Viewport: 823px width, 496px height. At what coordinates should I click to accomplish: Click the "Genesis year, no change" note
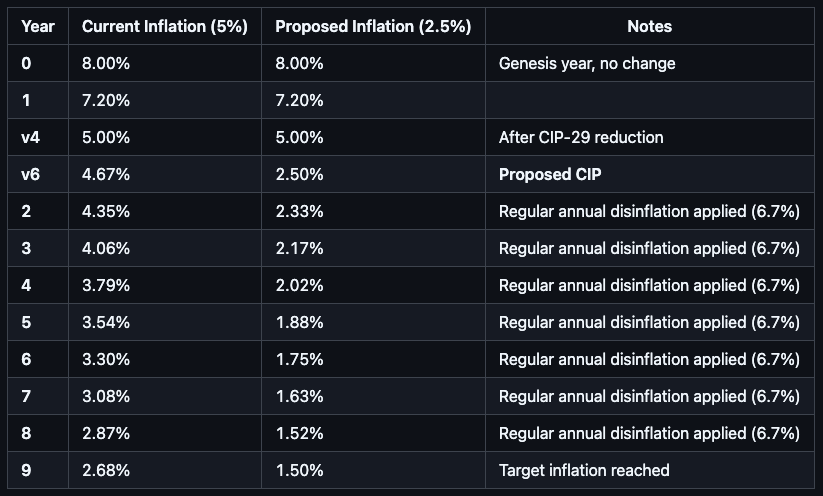[x=587, y=64]
